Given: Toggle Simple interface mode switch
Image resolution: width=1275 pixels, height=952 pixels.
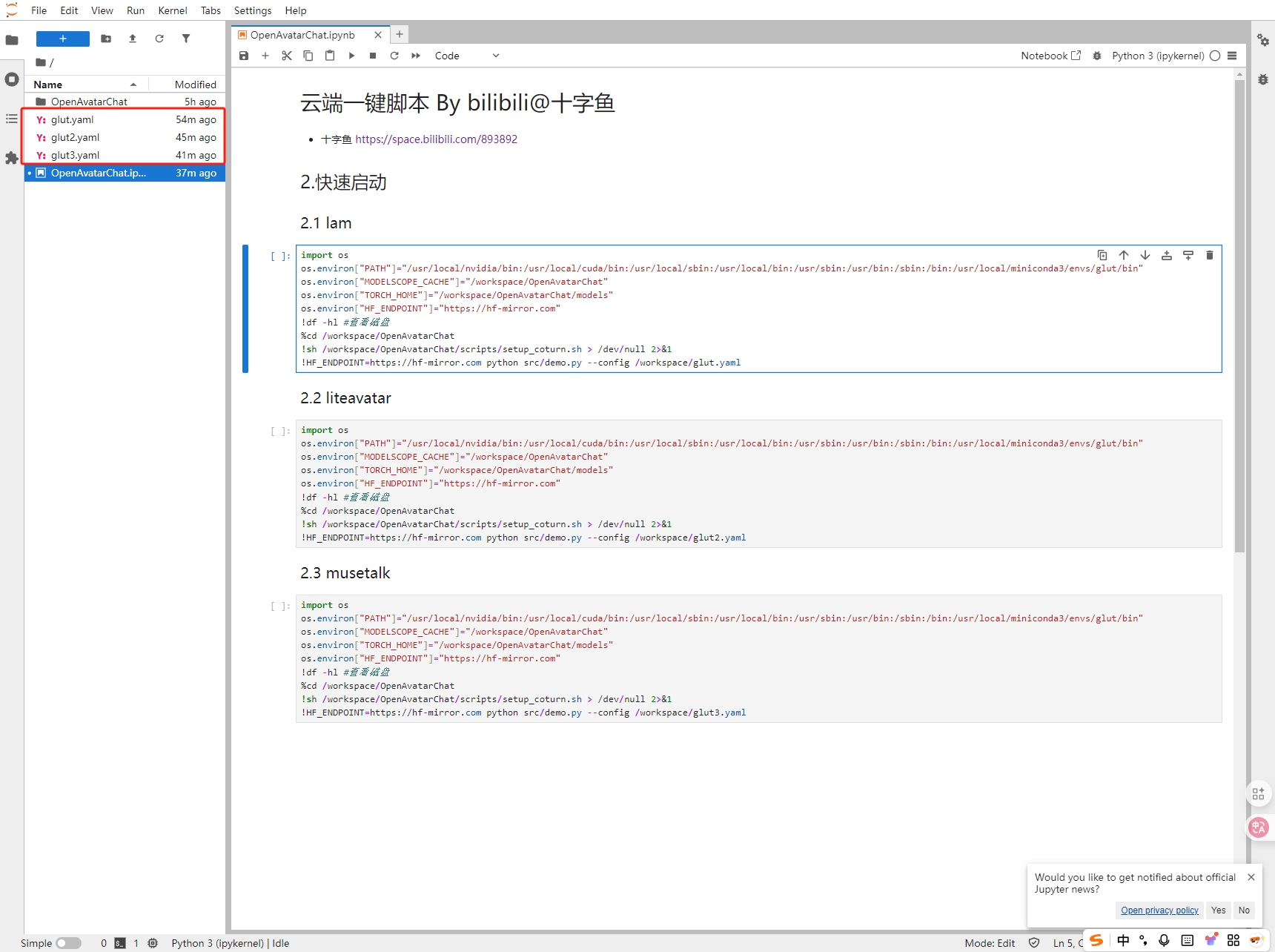Looking at the screenshot, I should click(68, 943).
